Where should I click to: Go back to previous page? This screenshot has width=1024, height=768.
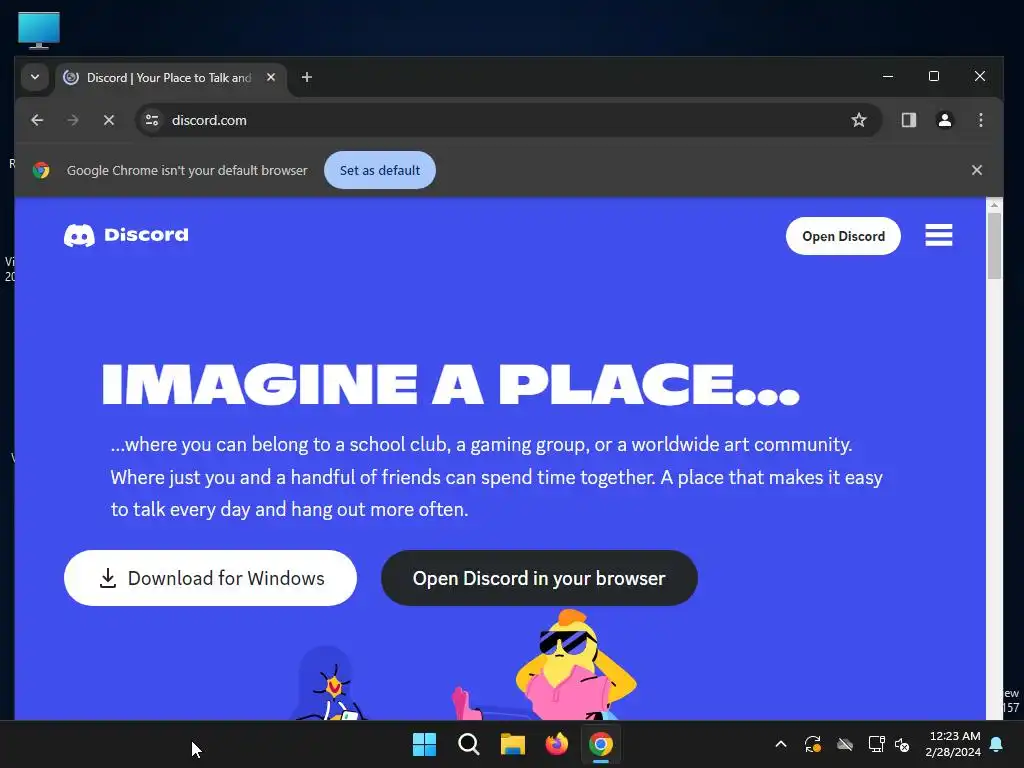(x=37, y=120)
